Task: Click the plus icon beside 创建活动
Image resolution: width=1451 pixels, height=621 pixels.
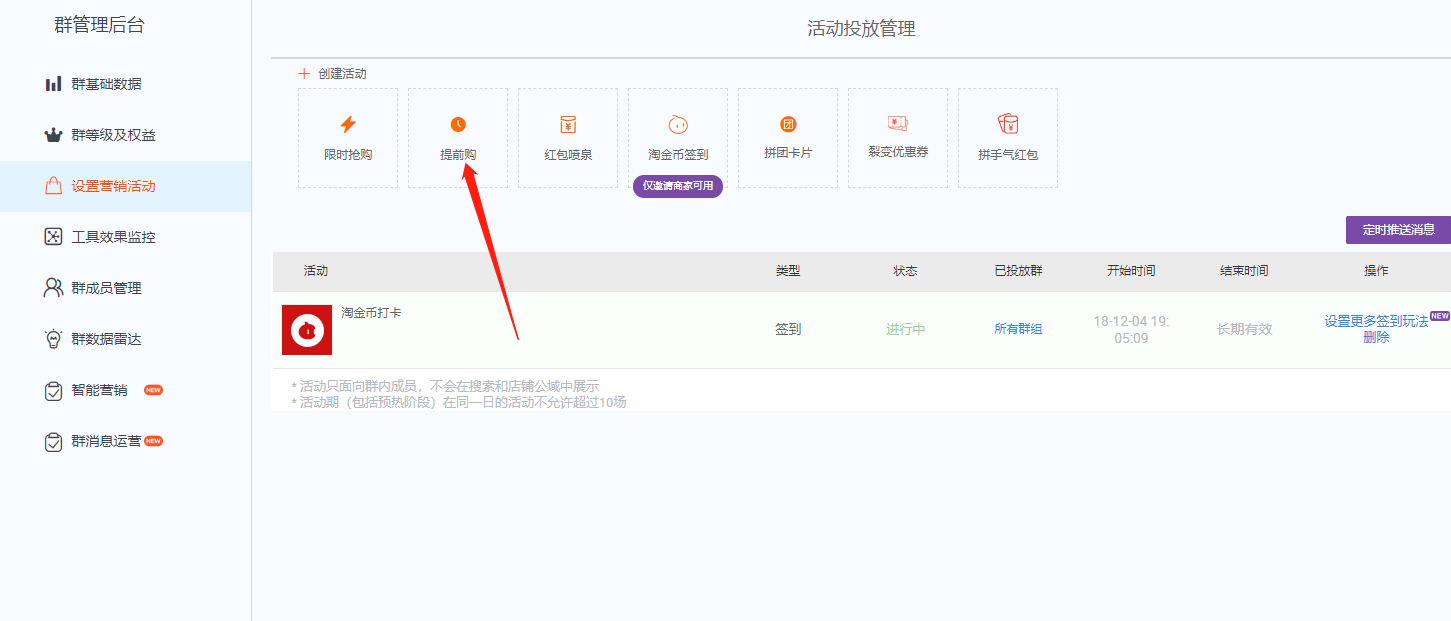Action: pyautogui.click(x=305, y=74)
